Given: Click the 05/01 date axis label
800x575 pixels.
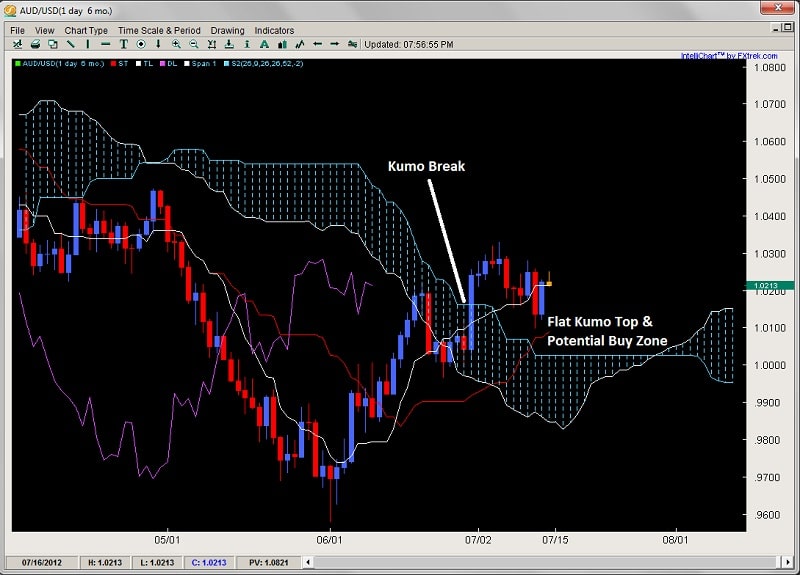Looking at the screenshot, I should point(167,540).
